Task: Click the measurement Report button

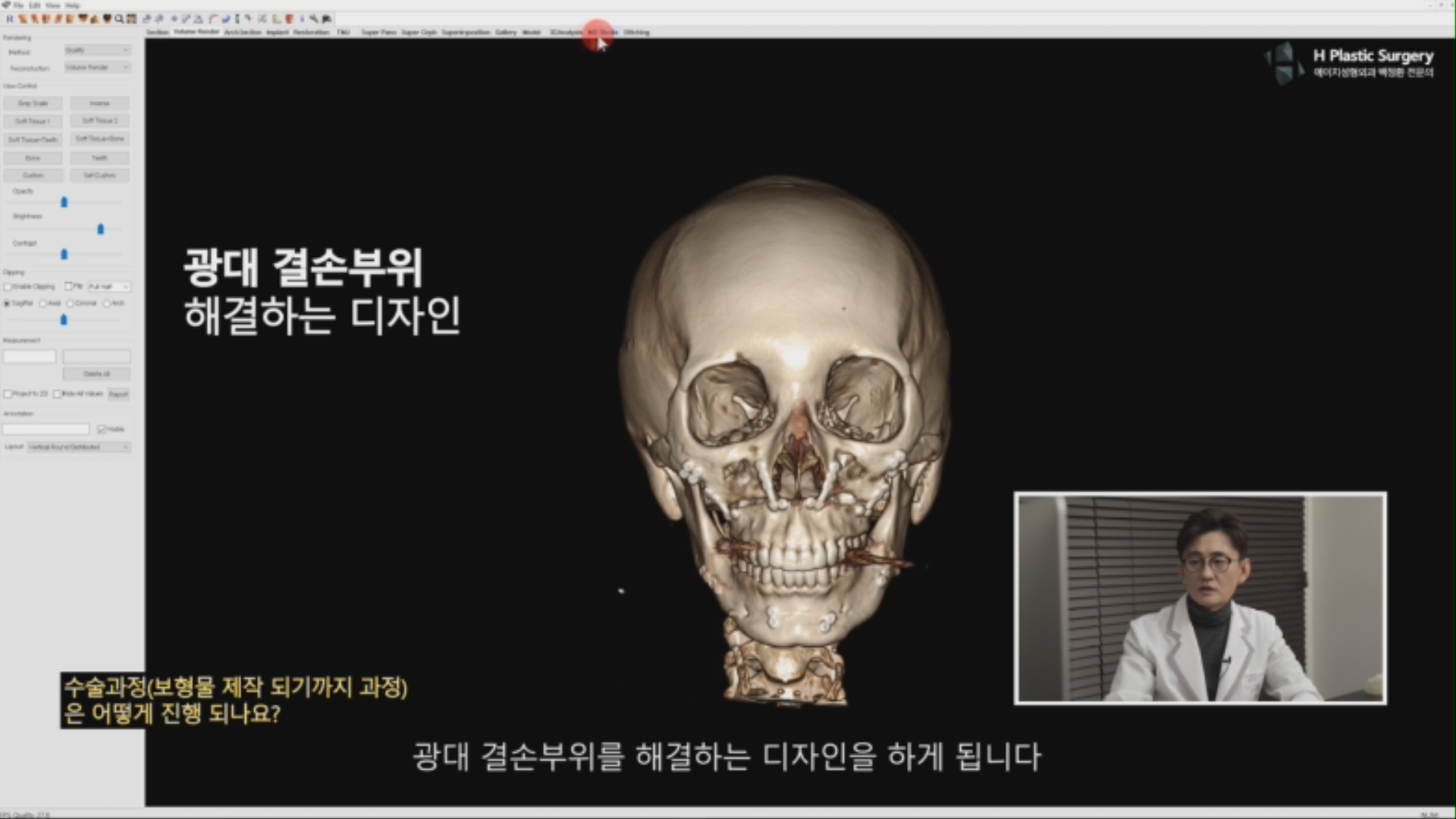Action: coord(118,394)
